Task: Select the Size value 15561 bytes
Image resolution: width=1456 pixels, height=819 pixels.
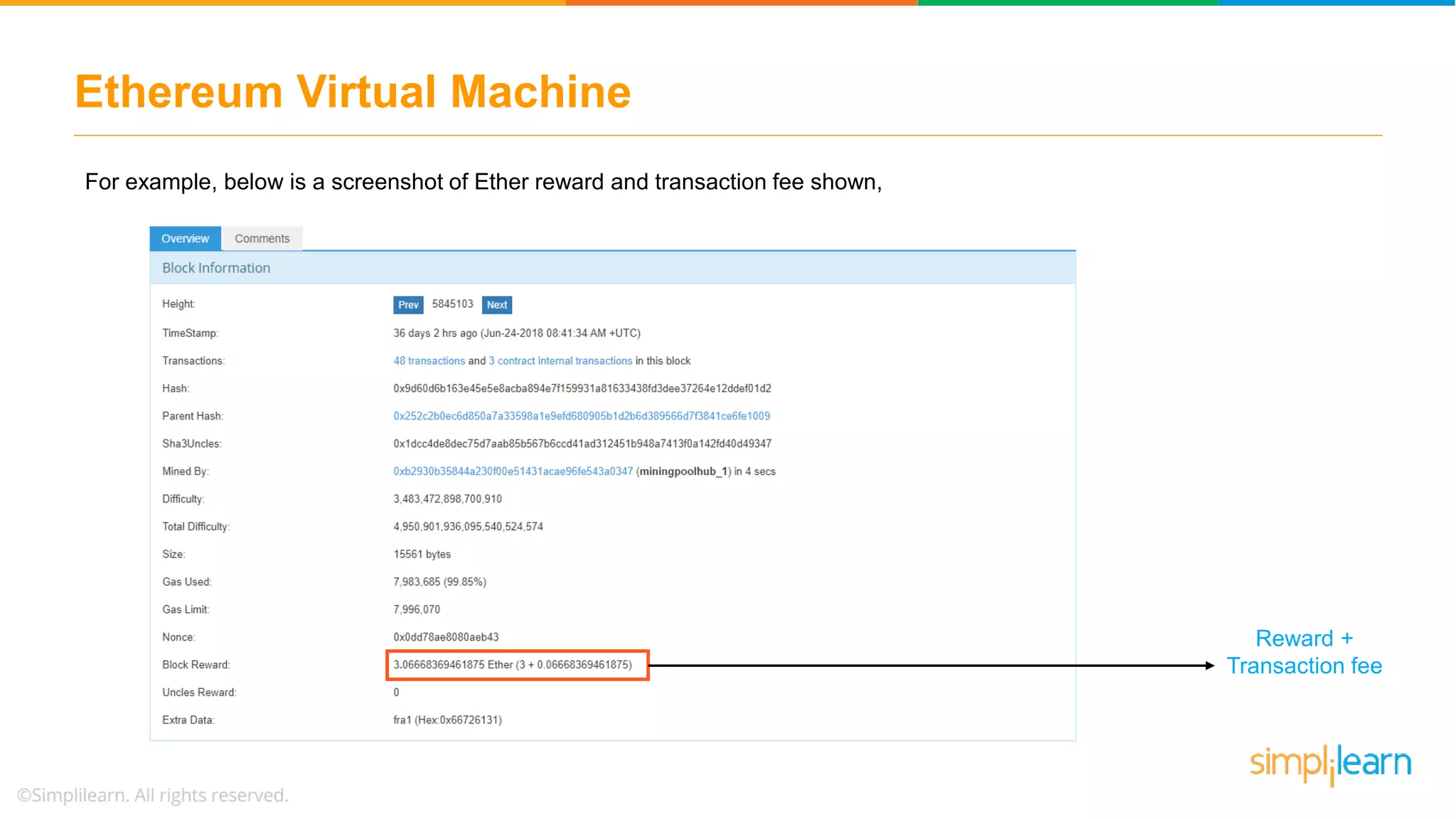Action: 422,555
